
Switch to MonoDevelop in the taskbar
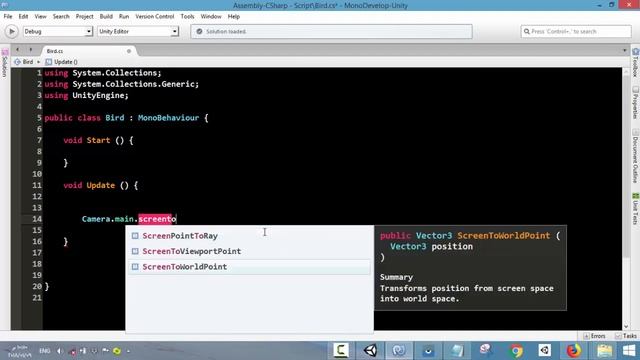click(399, 350)
